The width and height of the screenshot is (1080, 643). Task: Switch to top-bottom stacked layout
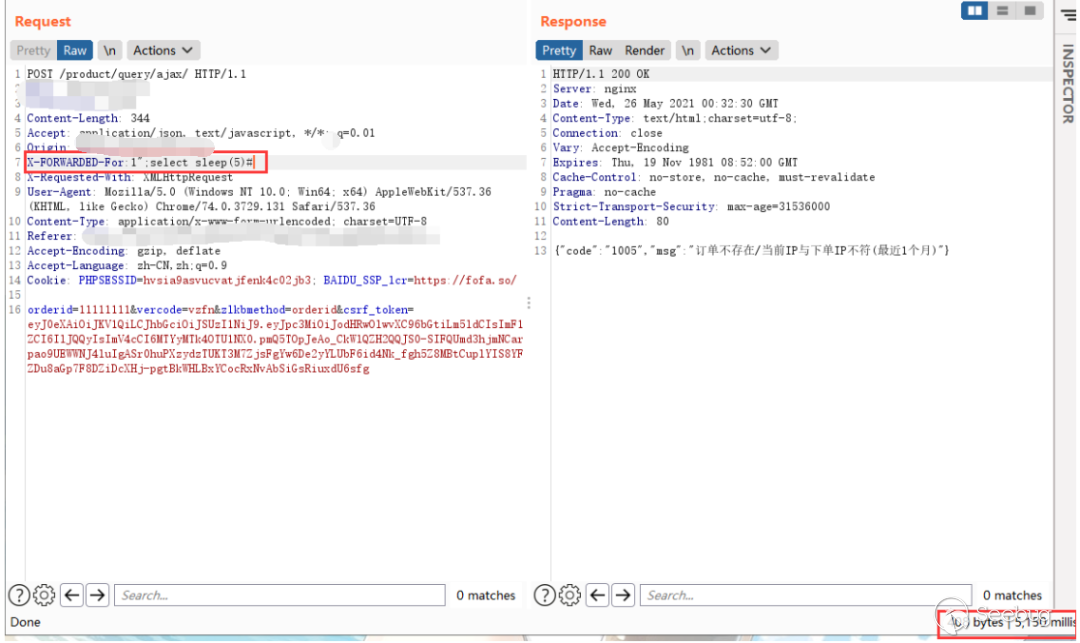pyautogui.click(x=1003, y=10)
